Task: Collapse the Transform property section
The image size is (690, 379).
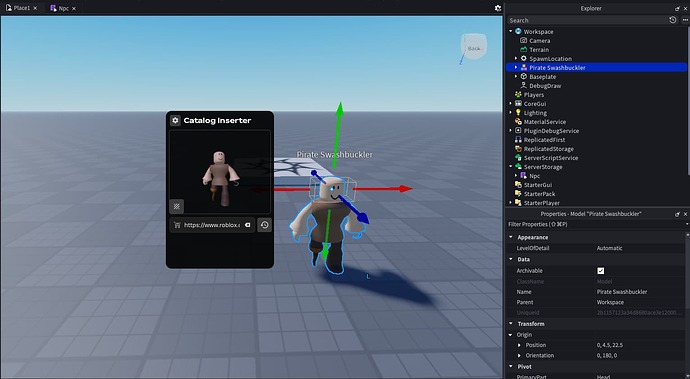Action: point(511,324)
